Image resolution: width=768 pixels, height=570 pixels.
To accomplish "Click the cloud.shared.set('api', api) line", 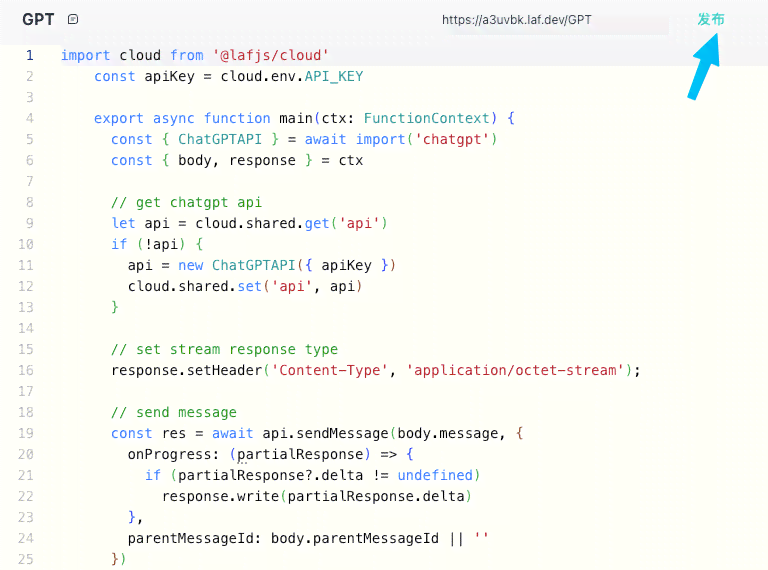I will point(245,286).
